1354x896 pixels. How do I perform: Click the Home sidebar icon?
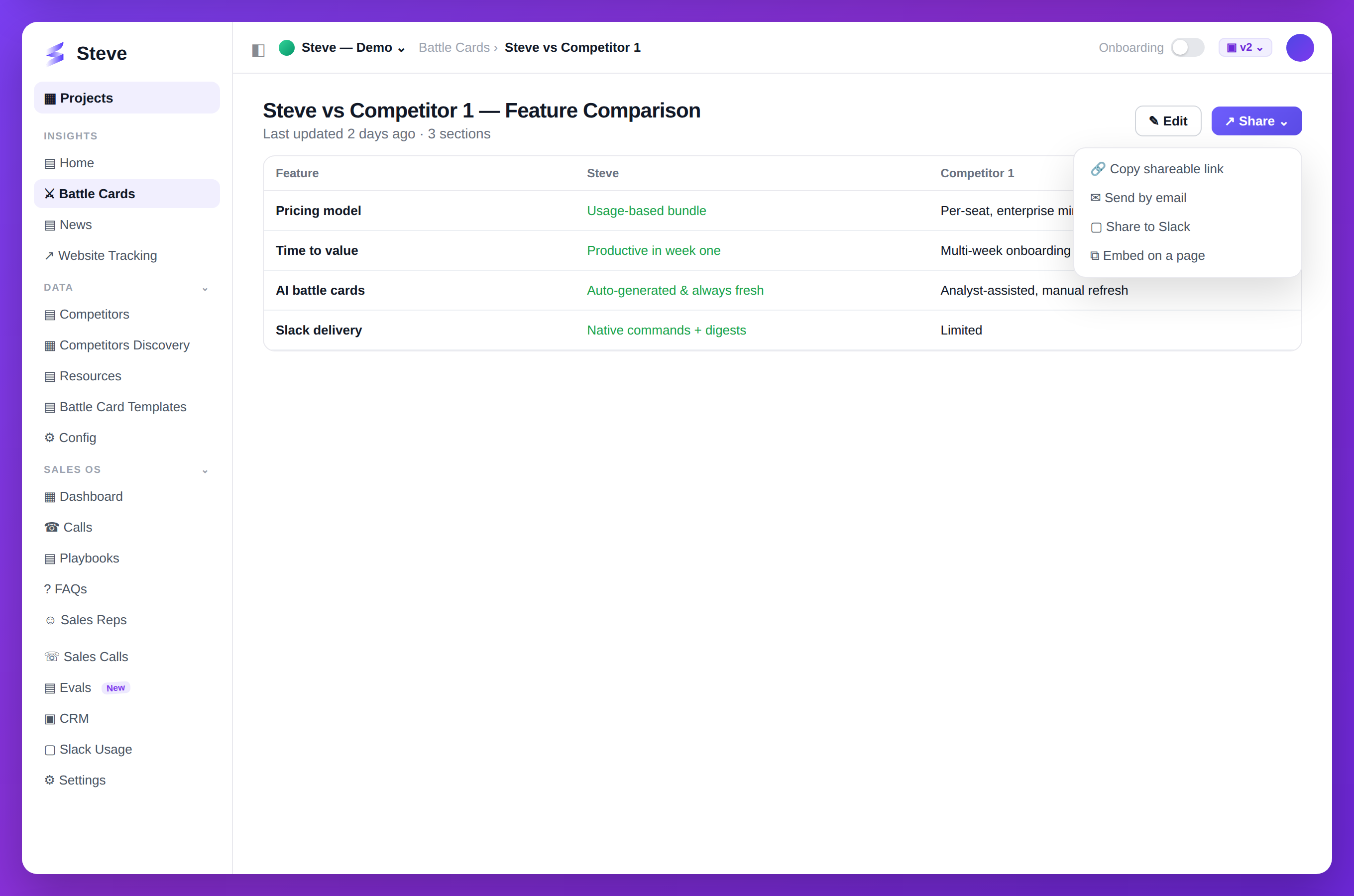pyautogui.click(x=50, y=163)
